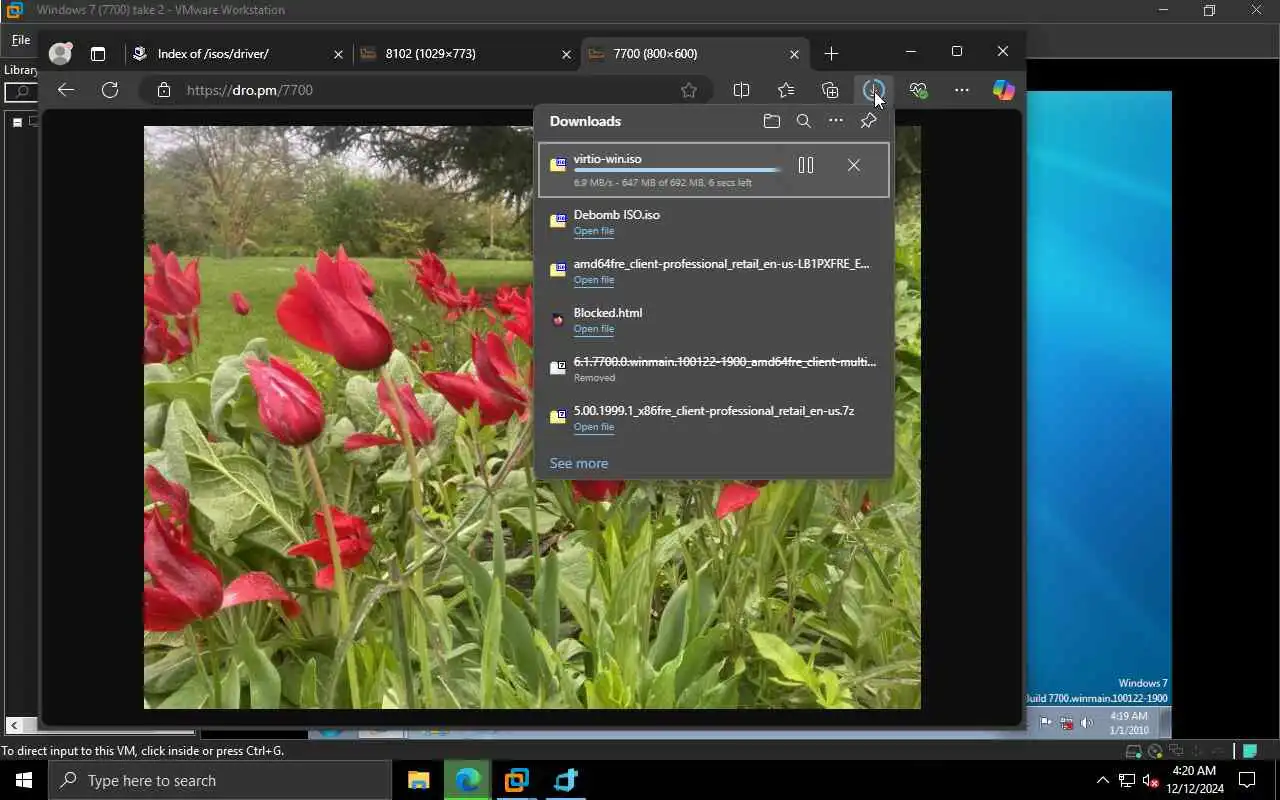
Task: Open the Windows notification center
Action: 1248,780
